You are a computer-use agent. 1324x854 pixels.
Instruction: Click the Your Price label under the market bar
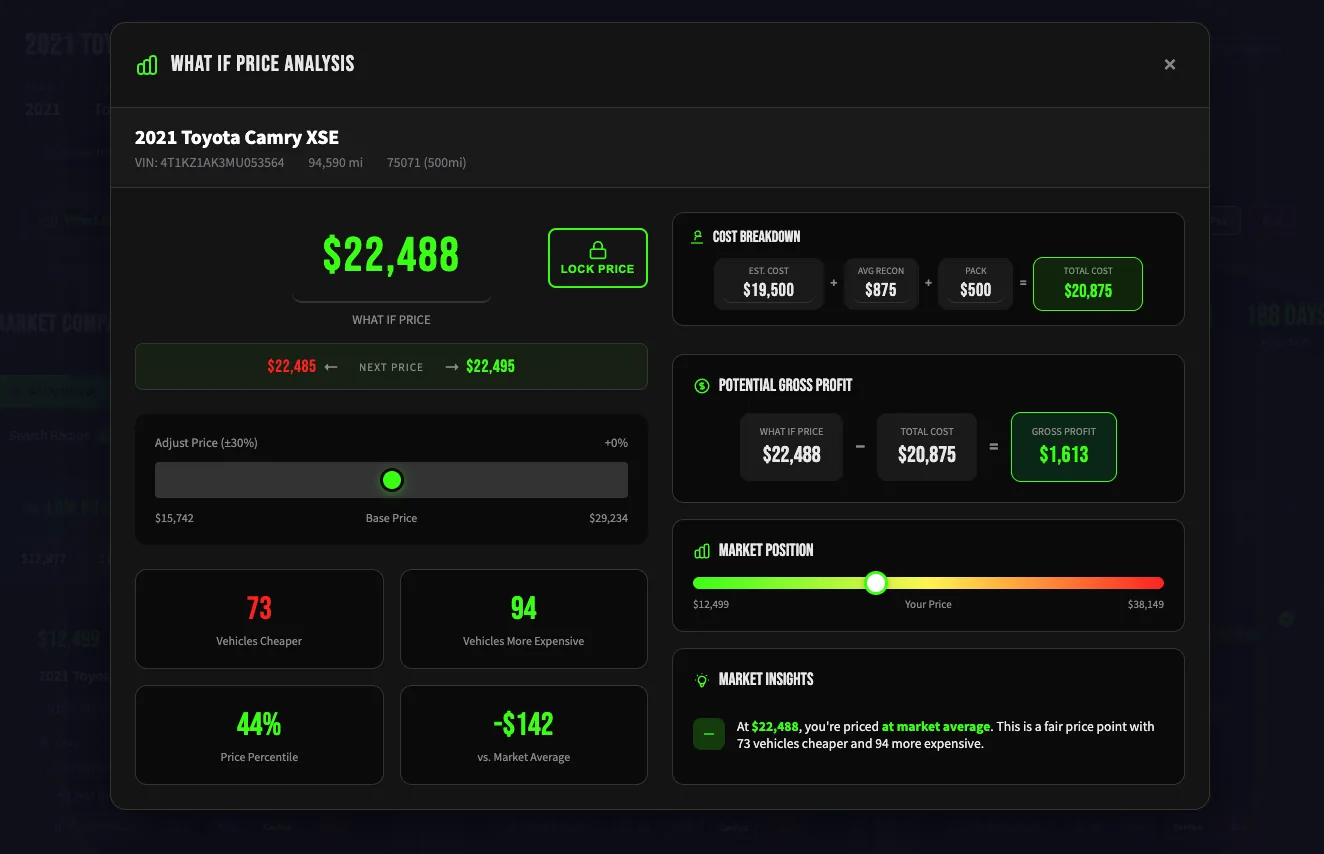928,604
